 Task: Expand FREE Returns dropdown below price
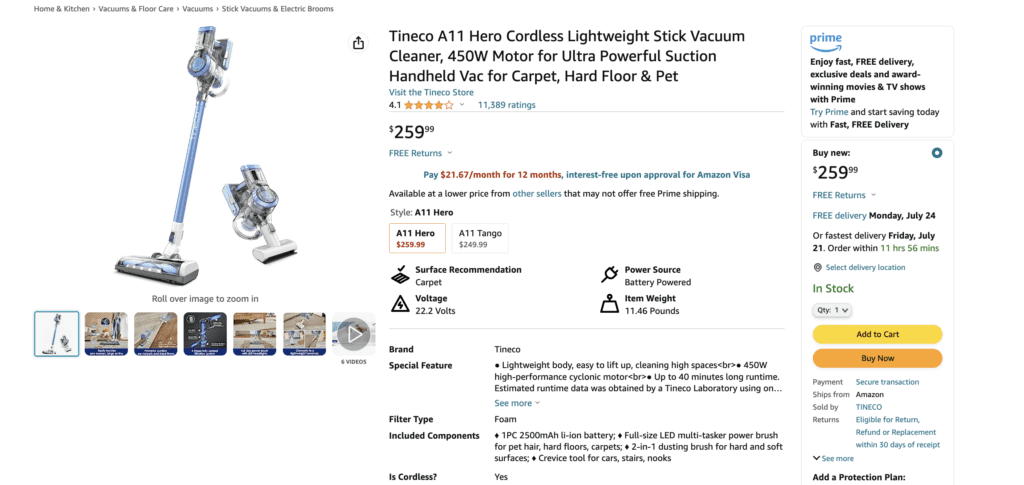coord(420,153)
